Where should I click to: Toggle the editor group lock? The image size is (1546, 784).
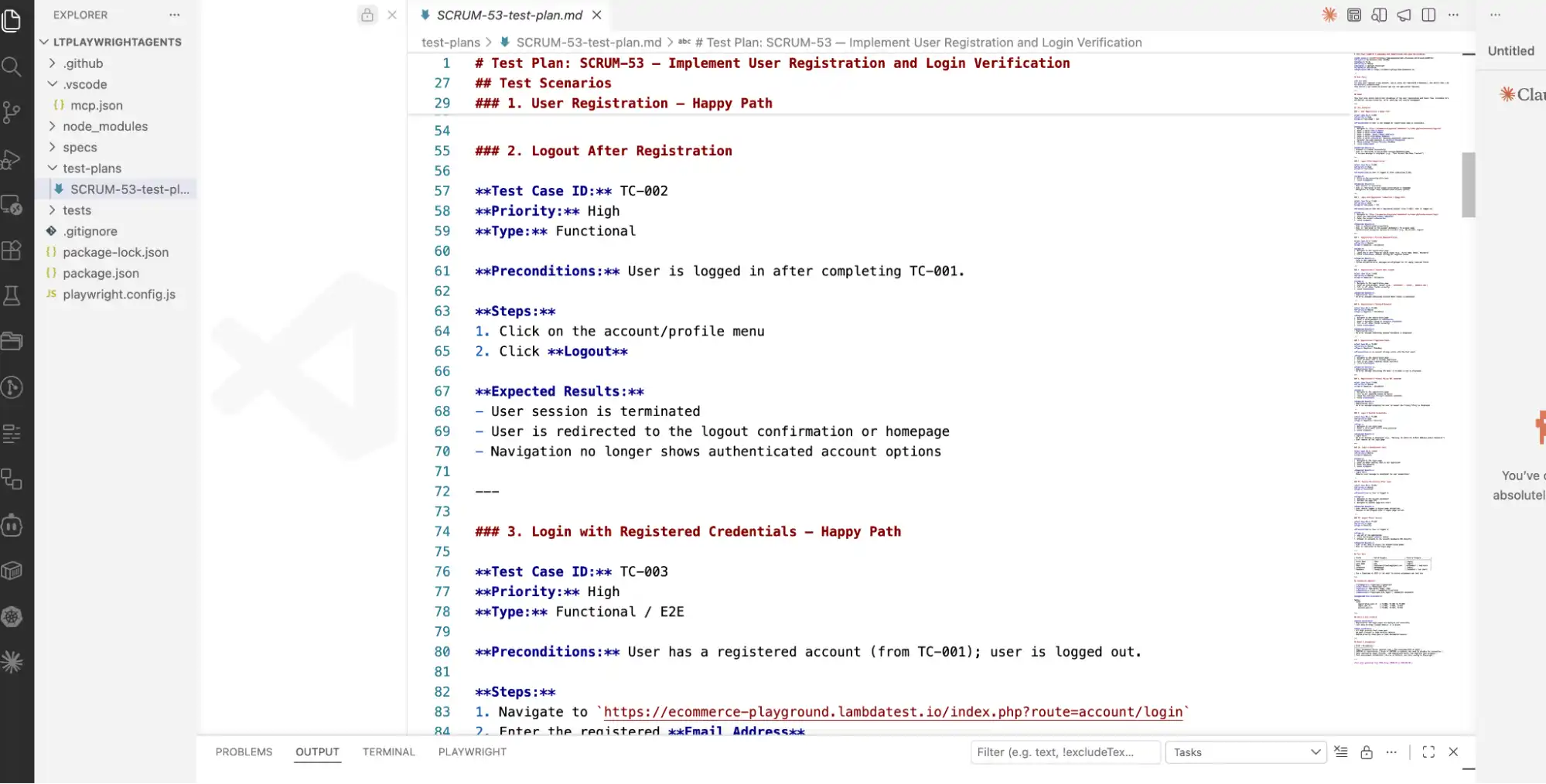(367, 15)
